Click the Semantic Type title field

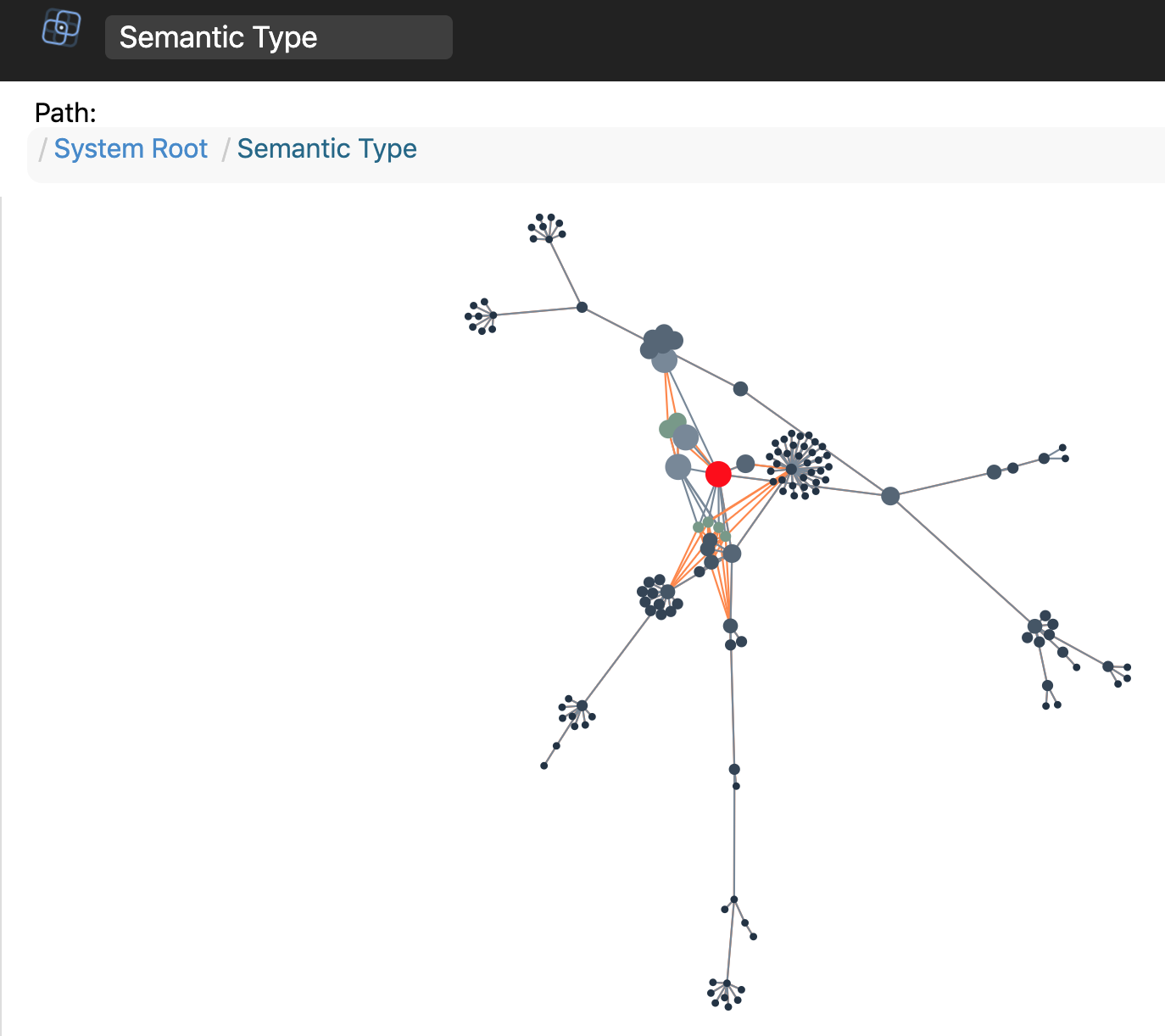coord(278,37)
